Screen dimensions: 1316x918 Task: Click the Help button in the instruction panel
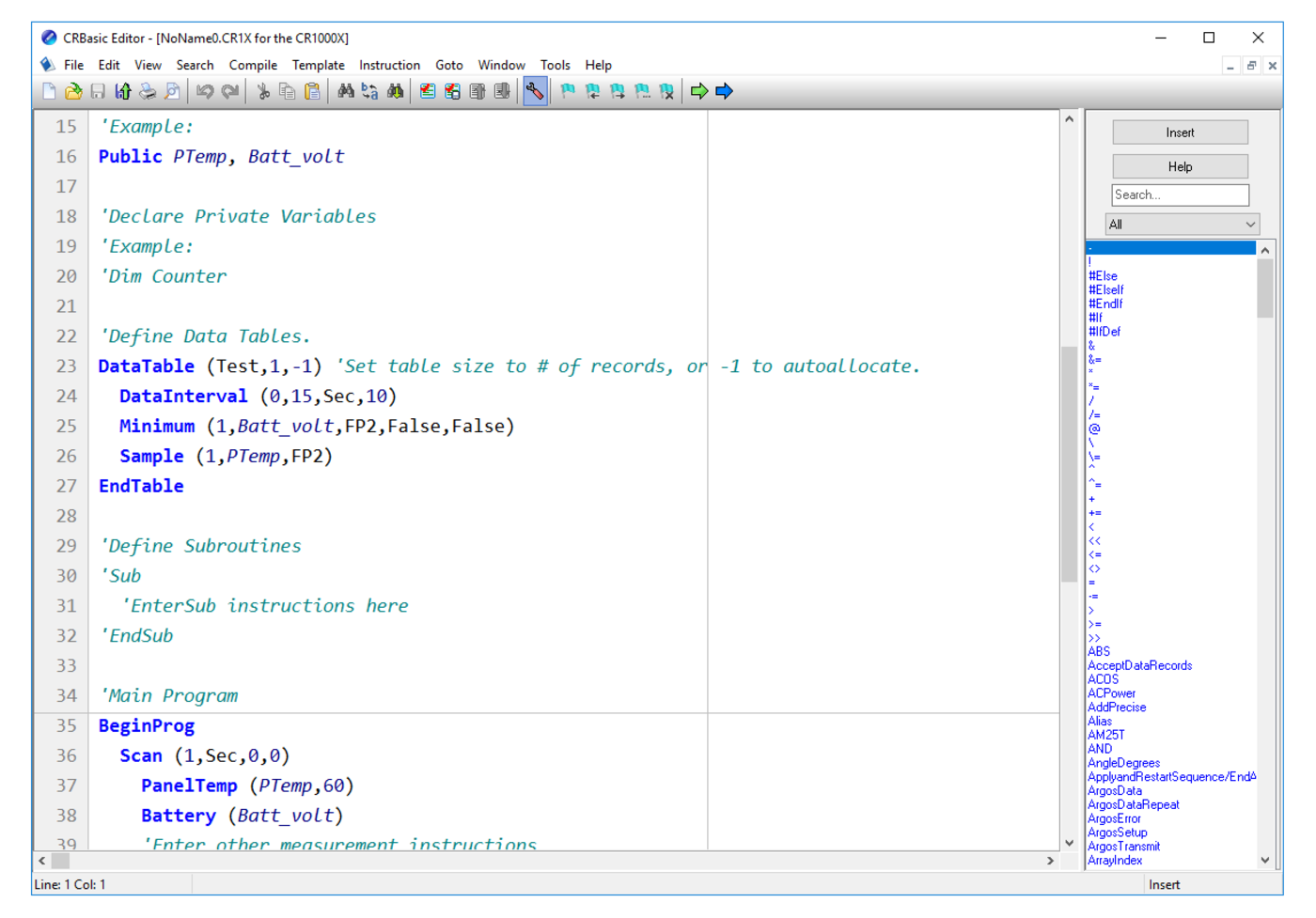pyautogui.click(x=1181, y=166)
